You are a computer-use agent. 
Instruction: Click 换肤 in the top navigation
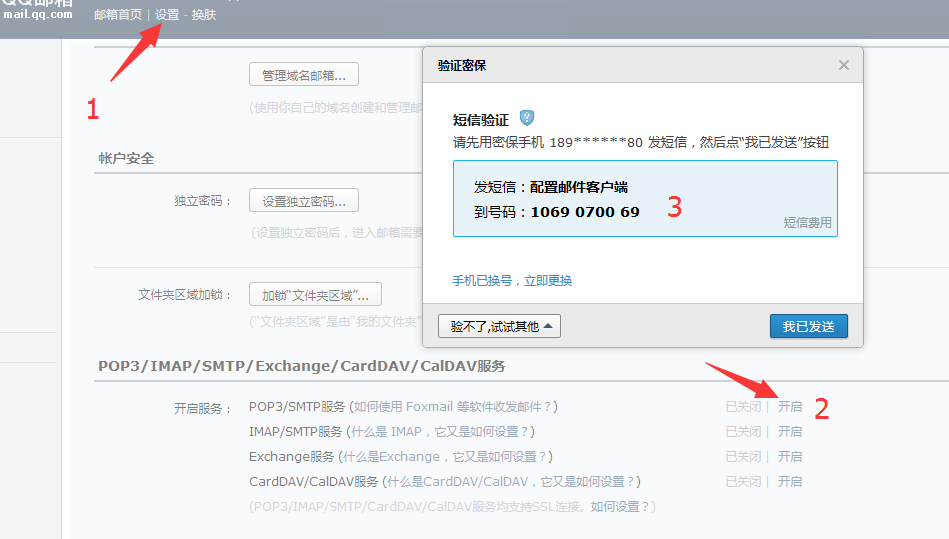203,15
